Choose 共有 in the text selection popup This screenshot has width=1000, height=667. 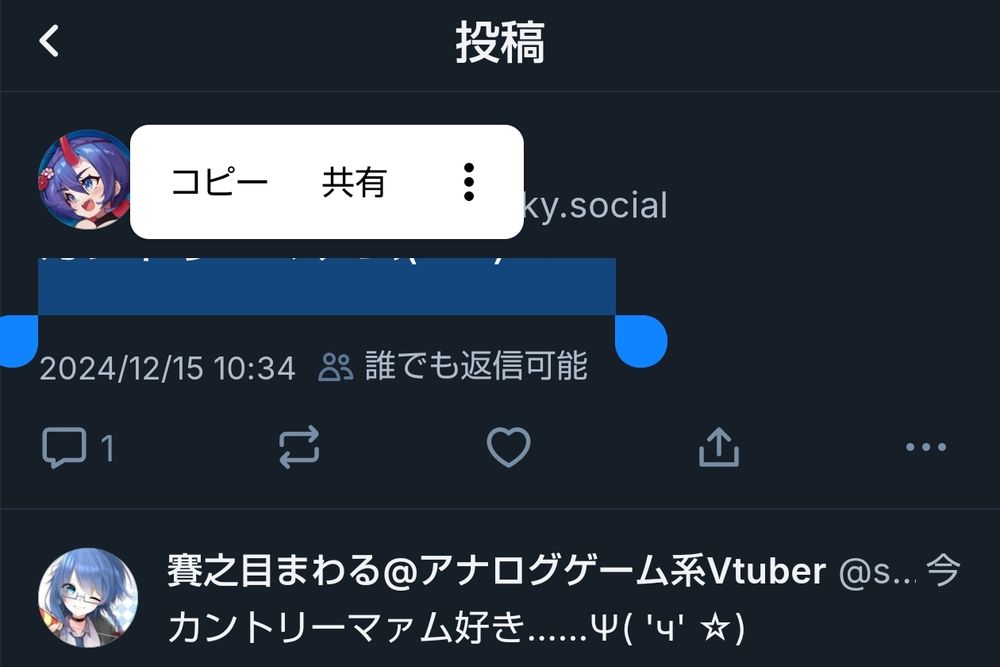tap(355, 182)
